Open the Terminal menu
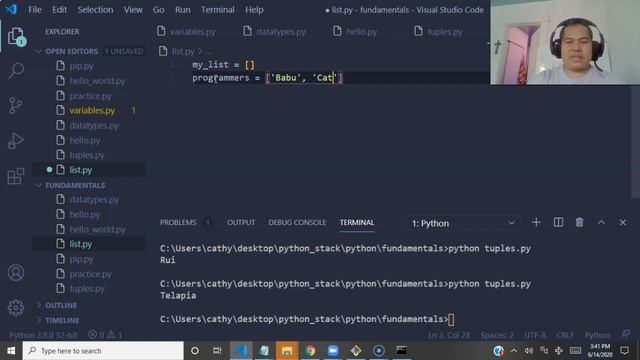The image size is (640, 360). point(218,10)
